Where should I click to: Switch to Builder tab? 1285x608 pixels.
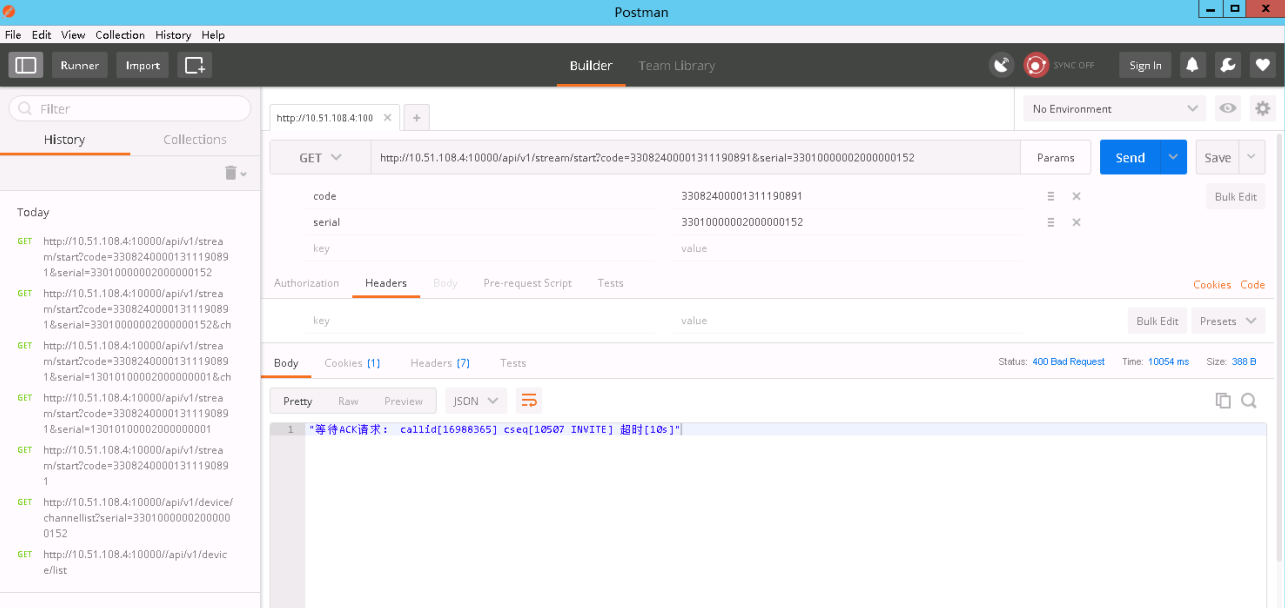coord(591,65)
